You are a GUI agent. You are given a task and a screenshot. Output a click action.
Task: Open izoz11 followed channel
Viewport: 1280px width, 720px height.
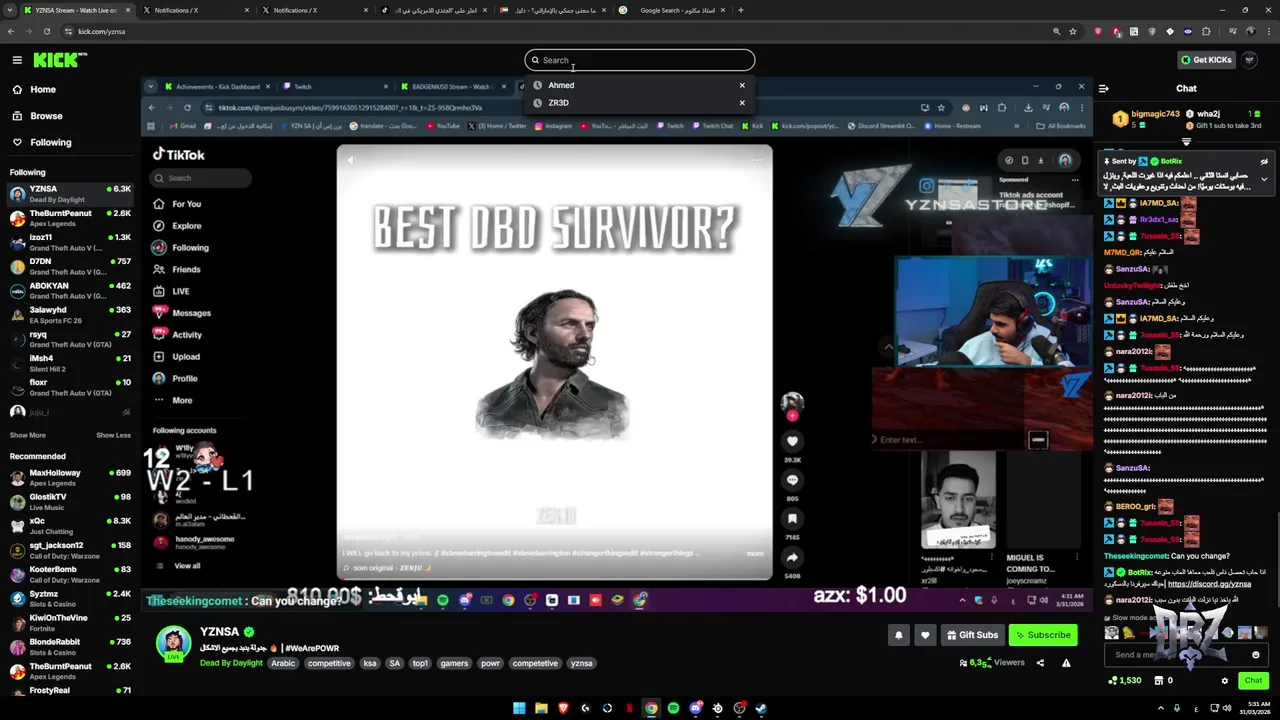point(70,242)
